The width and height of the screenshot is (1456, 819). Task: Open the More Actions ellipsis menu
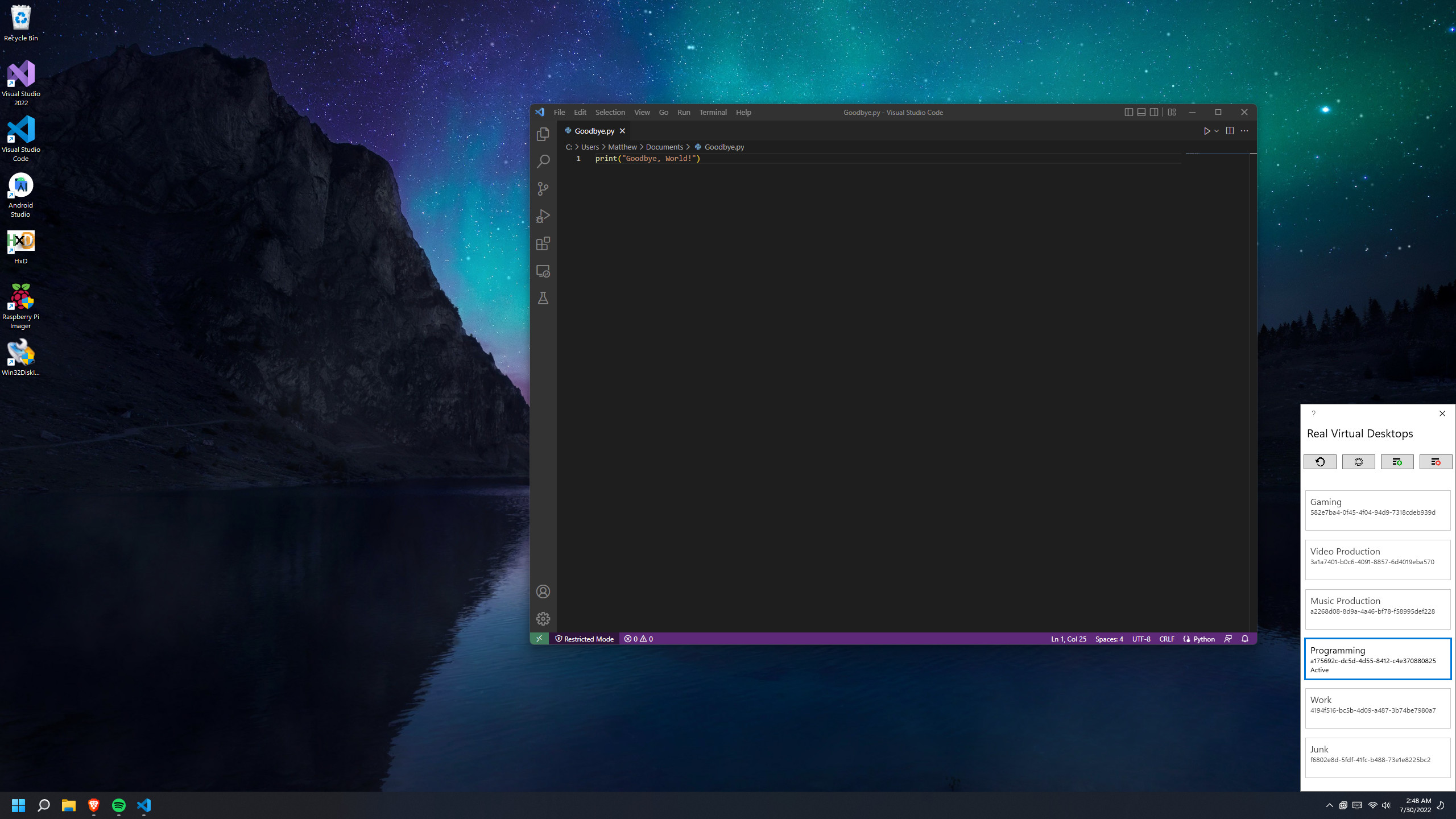pos(1244,131)
